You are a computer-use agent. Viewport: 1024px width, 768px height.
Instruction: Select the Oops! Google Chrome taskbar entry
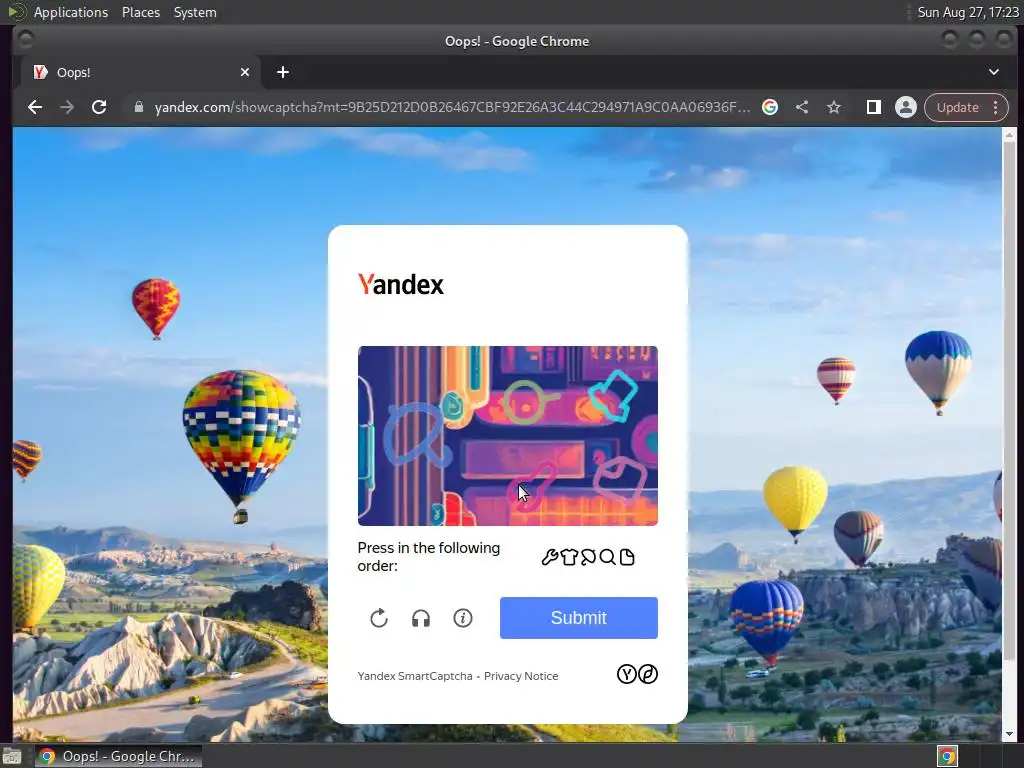point(118,756)
